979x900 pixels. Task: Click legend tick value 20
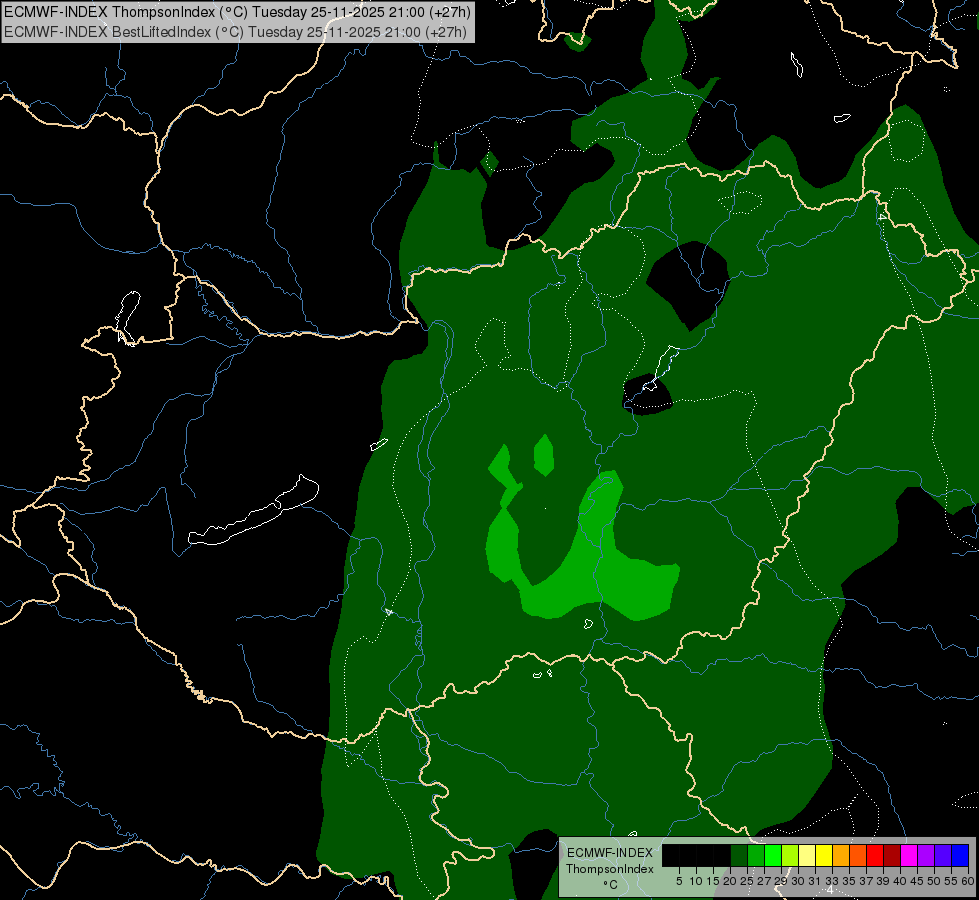tap(730, 881)
